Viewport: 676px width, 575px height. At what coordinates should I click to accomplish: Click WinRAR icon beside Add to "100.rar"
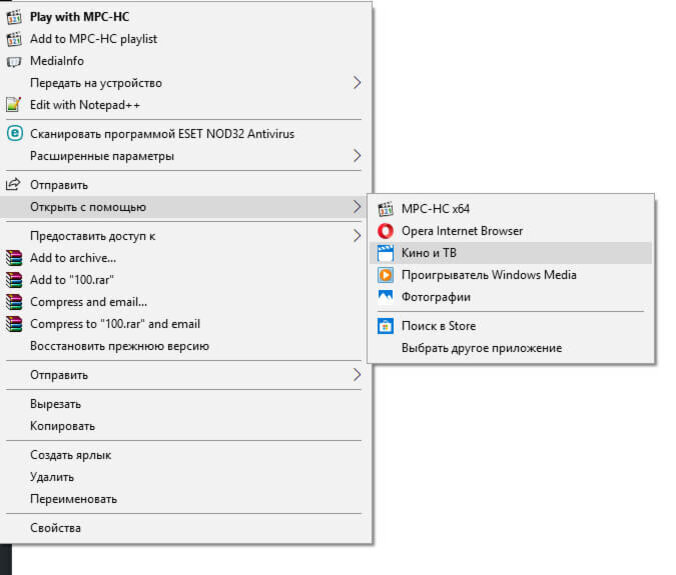(x=14, y=280)
